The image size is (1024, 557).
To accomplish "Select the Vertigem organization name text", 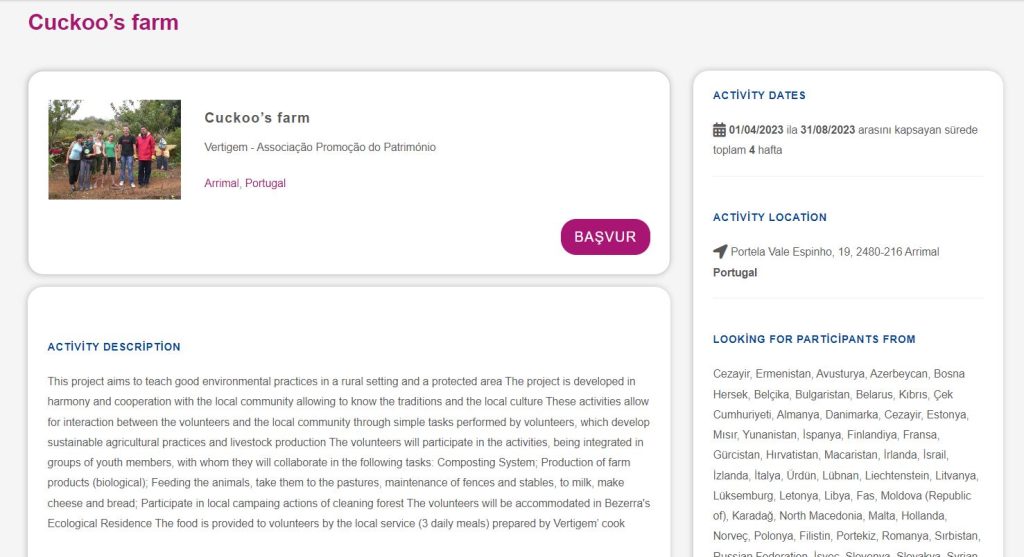I will click(320, 147).
